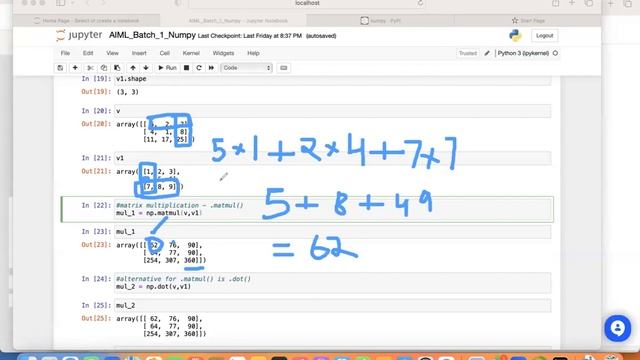
Task: Open the Cell menu
Action: [164, 53]
